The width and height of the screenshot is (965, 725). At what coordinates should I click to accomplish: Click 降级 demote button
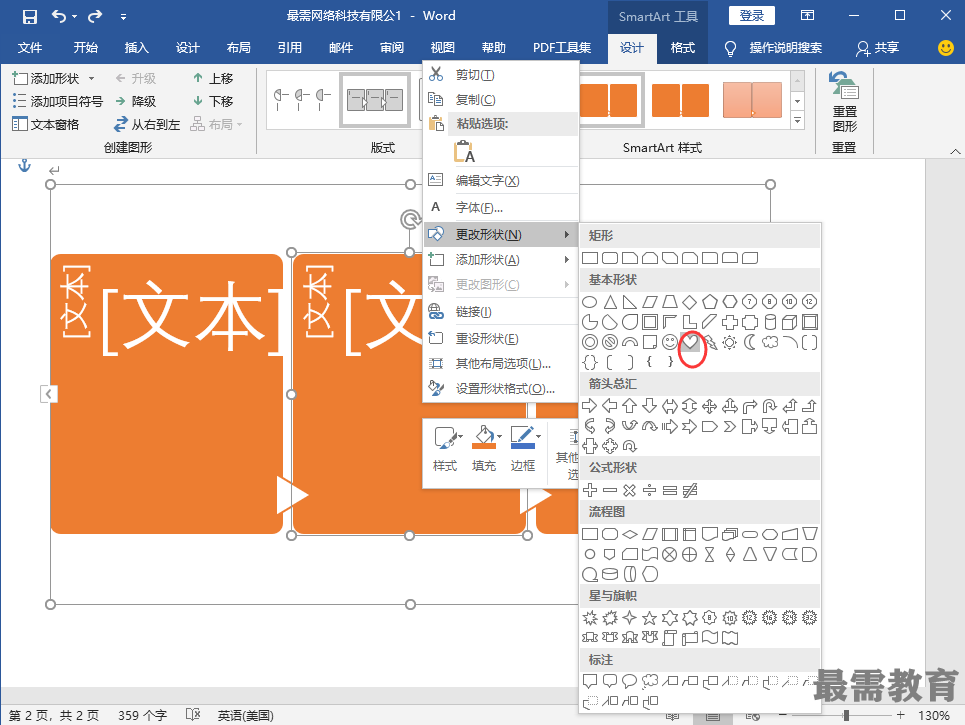[x=136, y=101]
